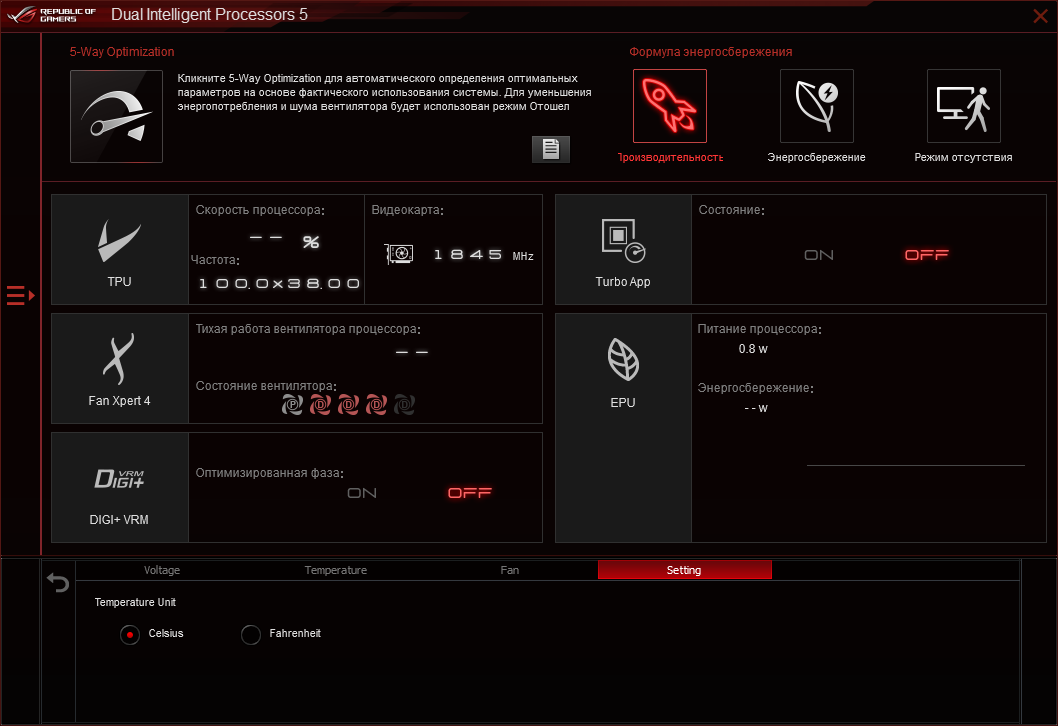
Task: Click the Скорость процессора label
Action: [x=260, y=210]
